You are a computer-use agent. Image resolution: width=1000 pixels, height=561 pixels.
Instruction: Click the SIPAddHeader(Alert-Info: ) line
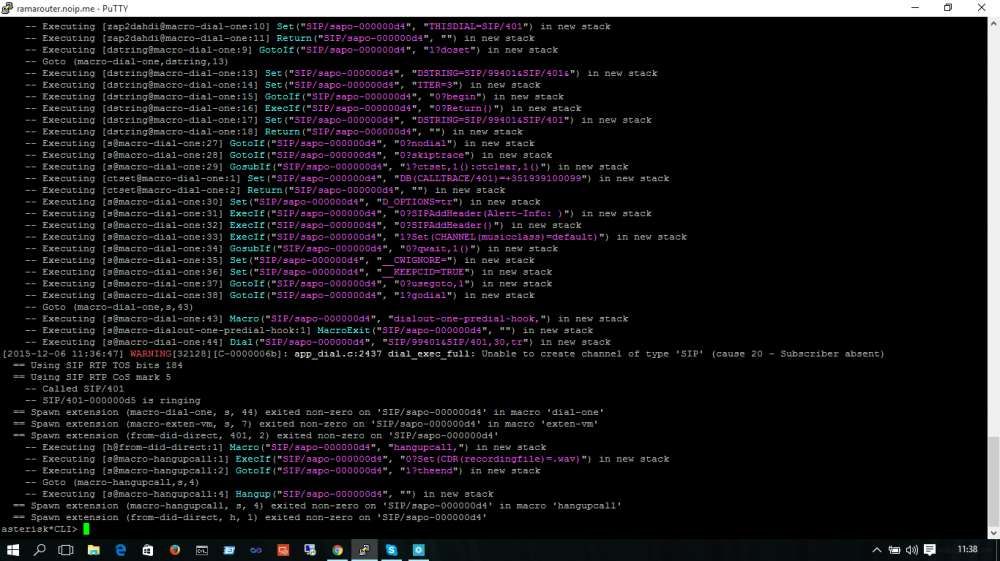coord(312,214)
